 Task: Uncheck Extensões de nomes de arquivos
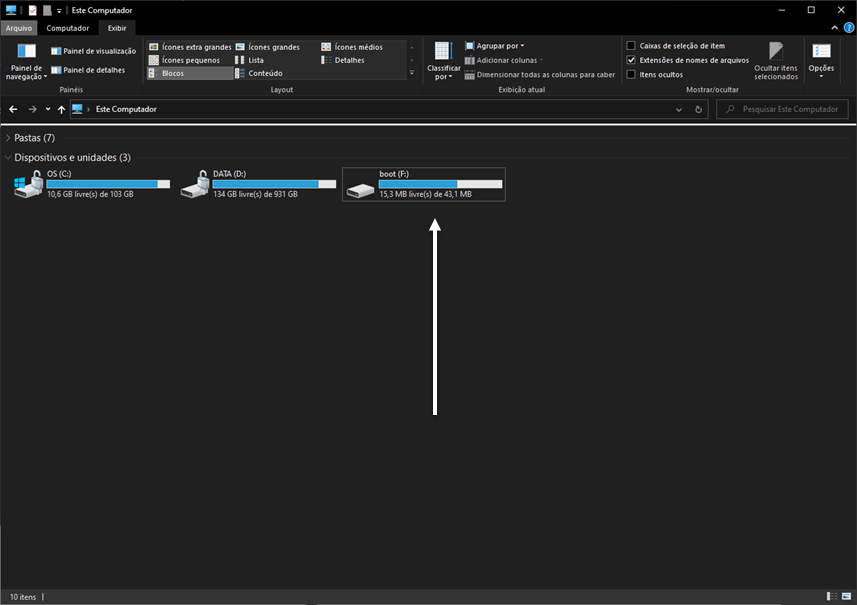[x=630, y=60]
